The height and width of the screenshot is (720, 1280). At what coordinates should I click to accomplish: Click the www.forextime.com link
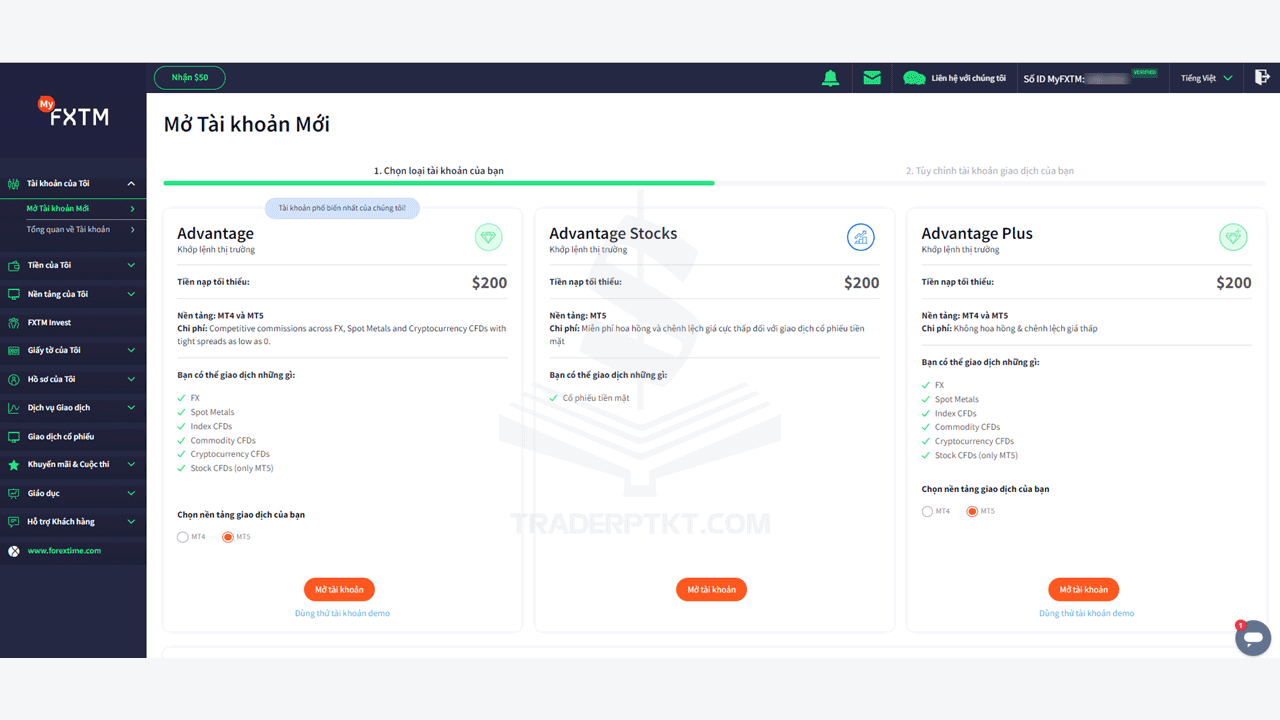[64, 551]
